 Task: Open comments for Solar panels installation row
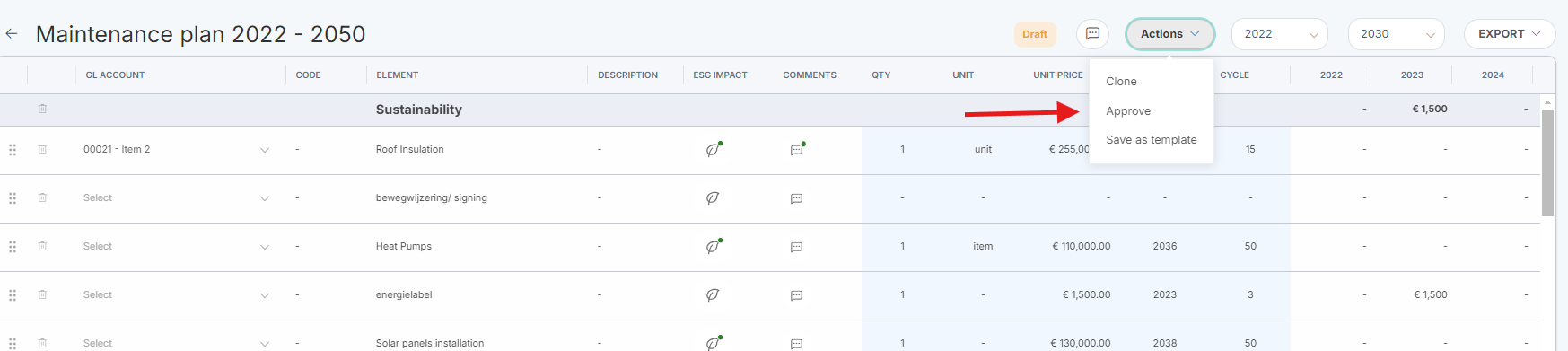796,344
